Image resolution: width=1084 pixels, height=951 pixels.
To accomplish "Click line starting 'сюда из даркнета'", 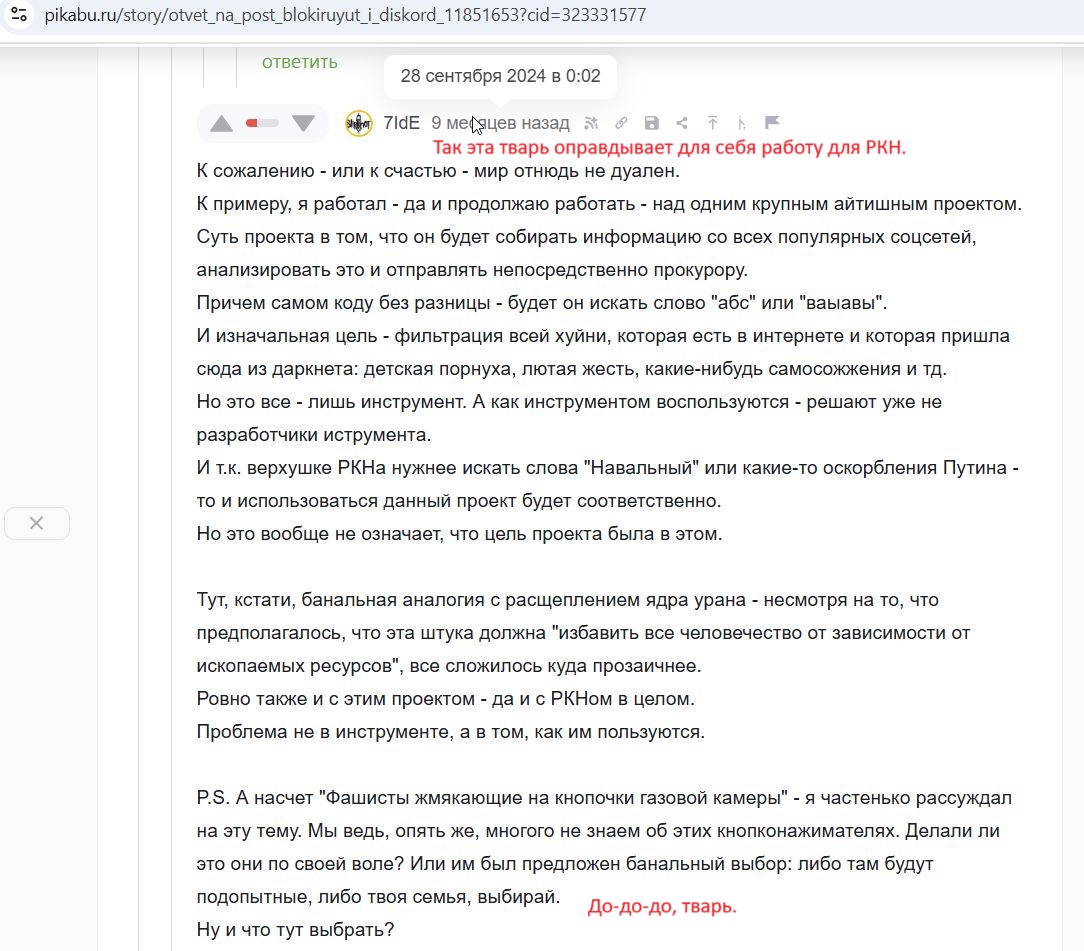I will coord(572,369).
